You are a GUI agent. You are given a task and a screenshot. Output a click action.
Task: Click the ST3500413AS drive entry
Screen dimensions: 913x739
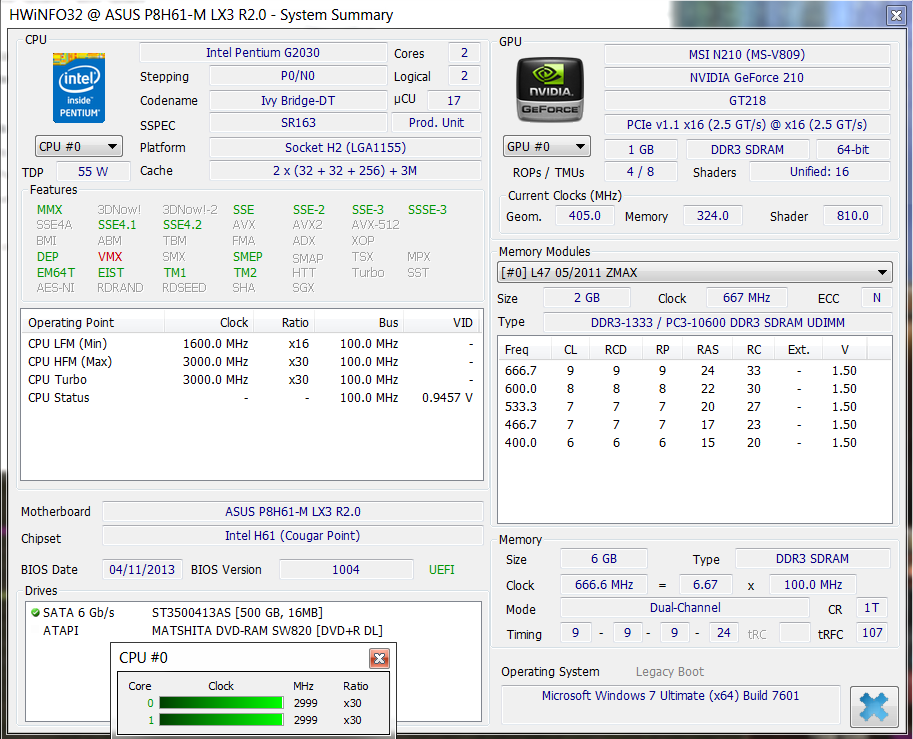(237, 613)
